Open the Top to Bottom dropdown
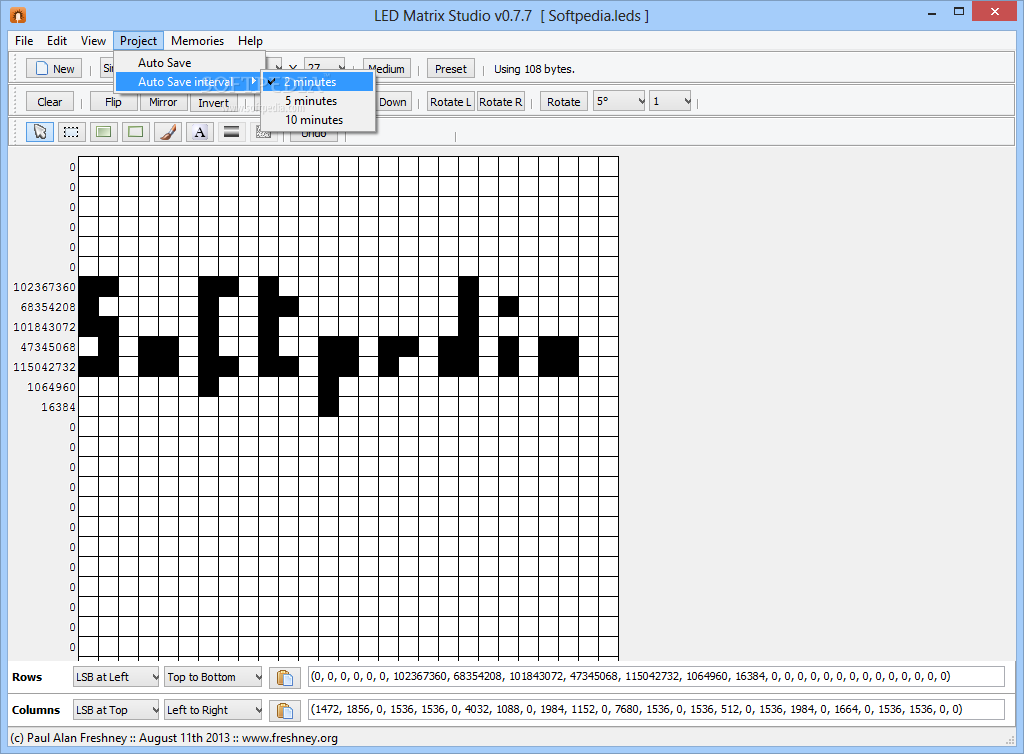 coord(213,677)
